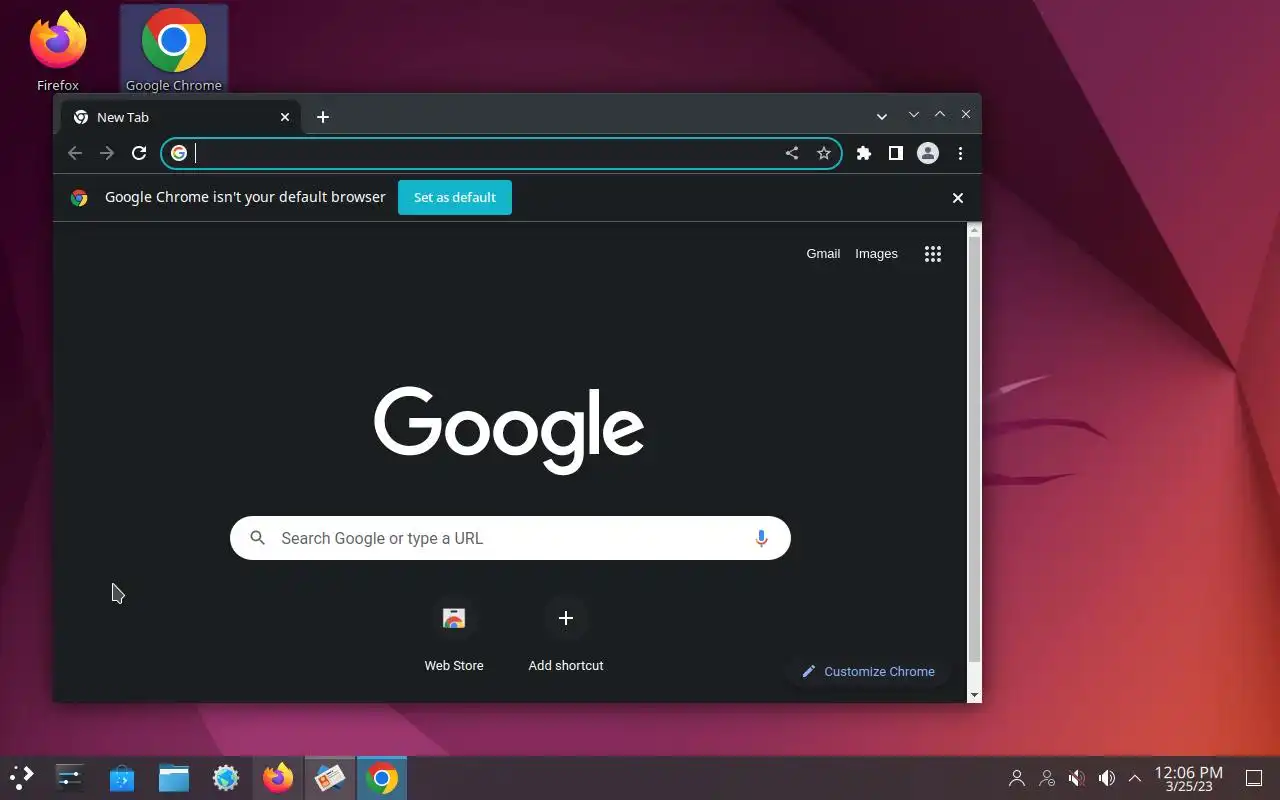Add a new shortcut tile

point(566,637)
